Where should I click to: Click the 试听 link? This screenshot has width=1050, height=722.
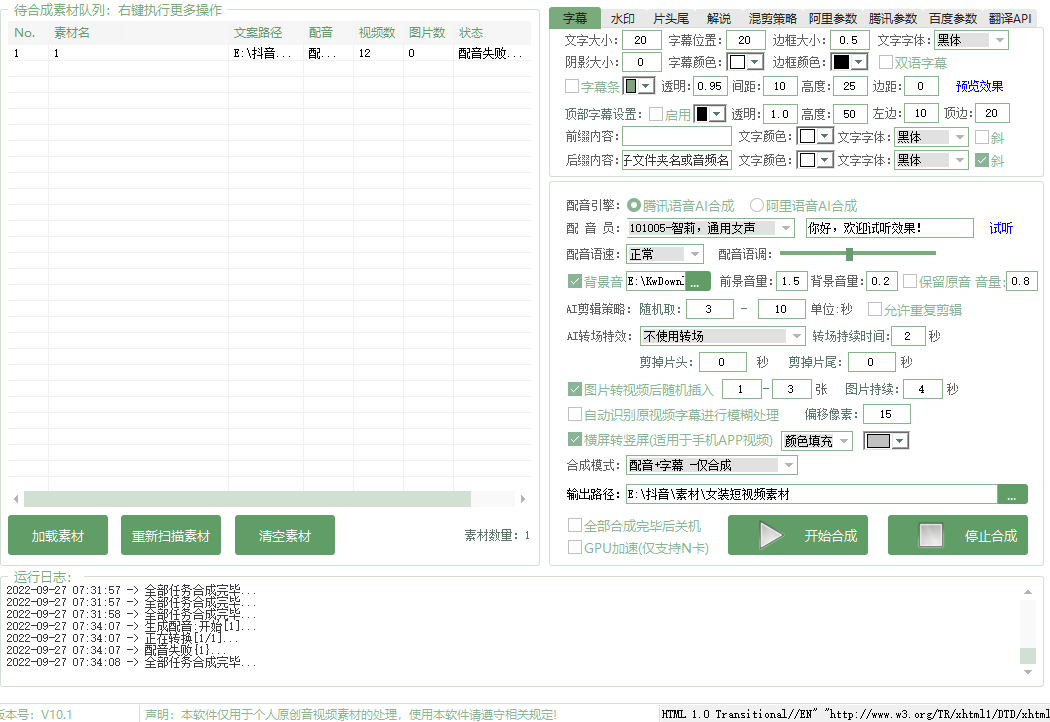pyautogui.click(x=1001, y=228)
